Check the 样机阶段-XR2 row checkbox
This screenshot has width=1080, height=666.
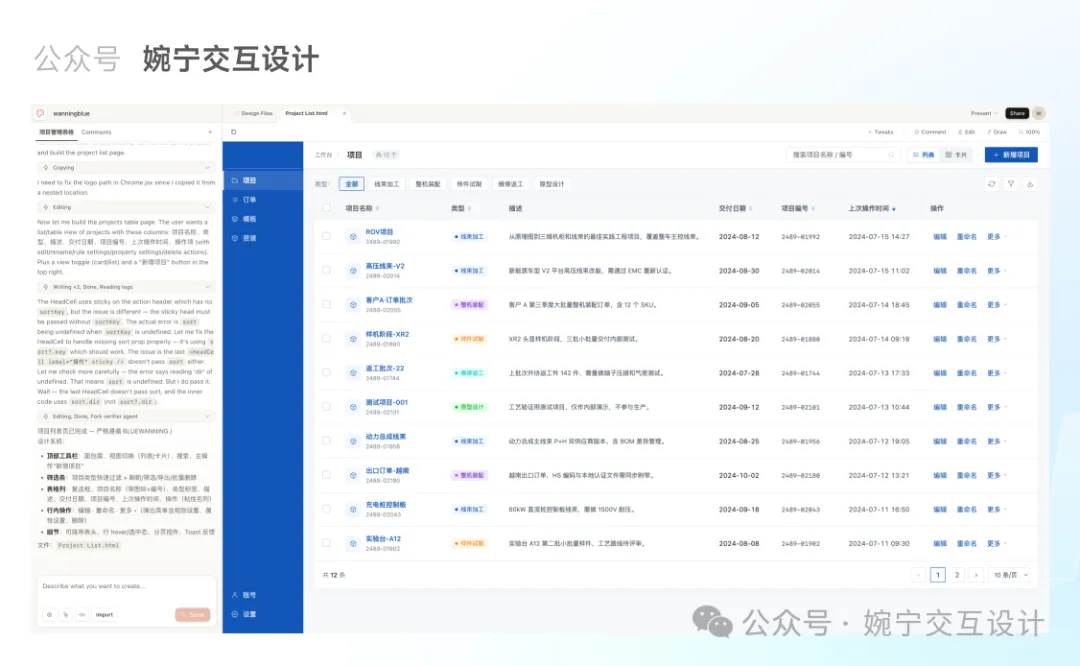point(326,339)
